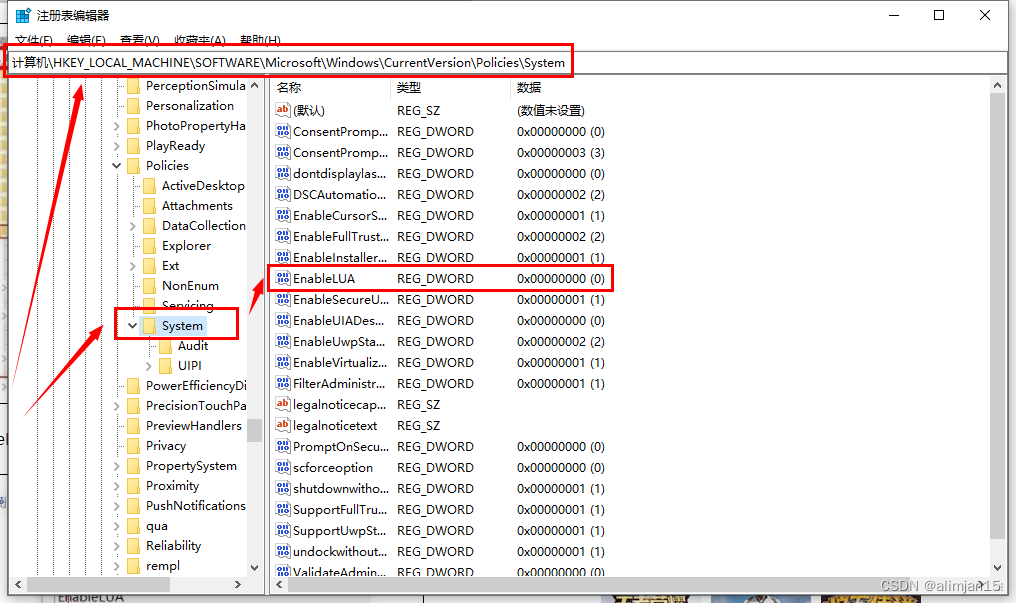Click the Attachments folder icon
Screen dimensions: 1016x603
pos(150,206)
